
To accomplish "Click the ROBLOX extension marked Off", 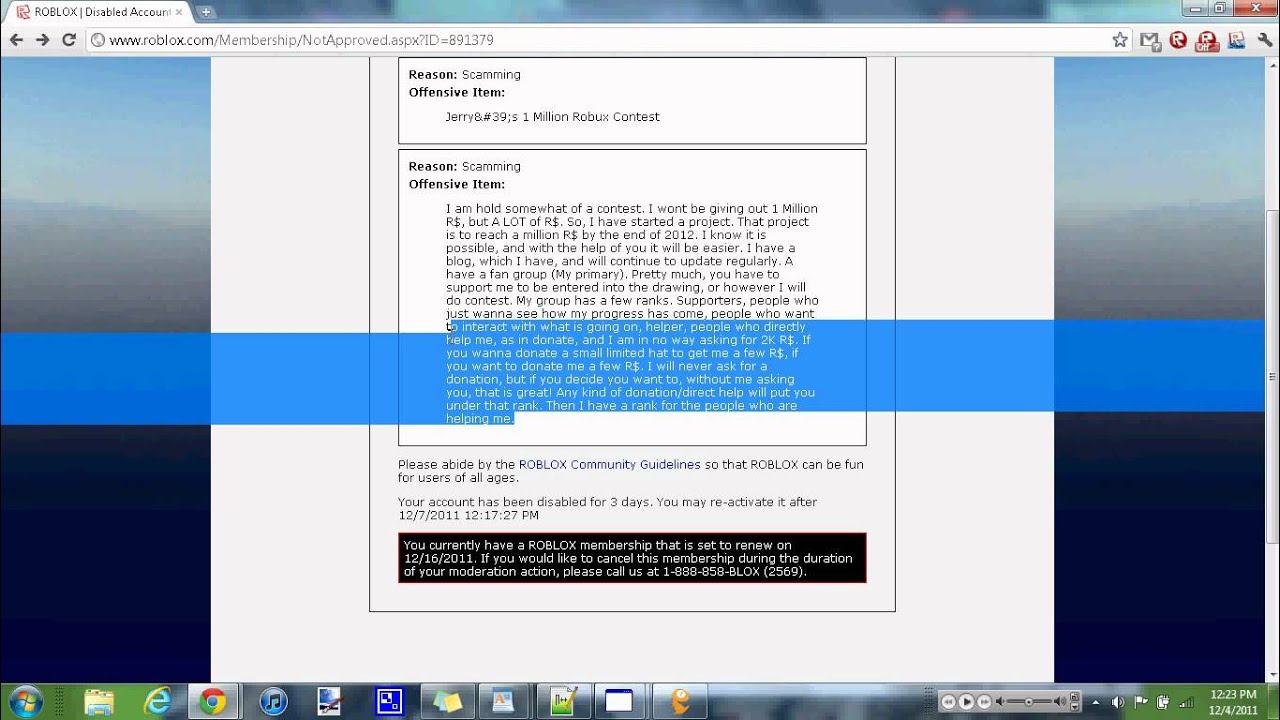I will (1207, 40).
